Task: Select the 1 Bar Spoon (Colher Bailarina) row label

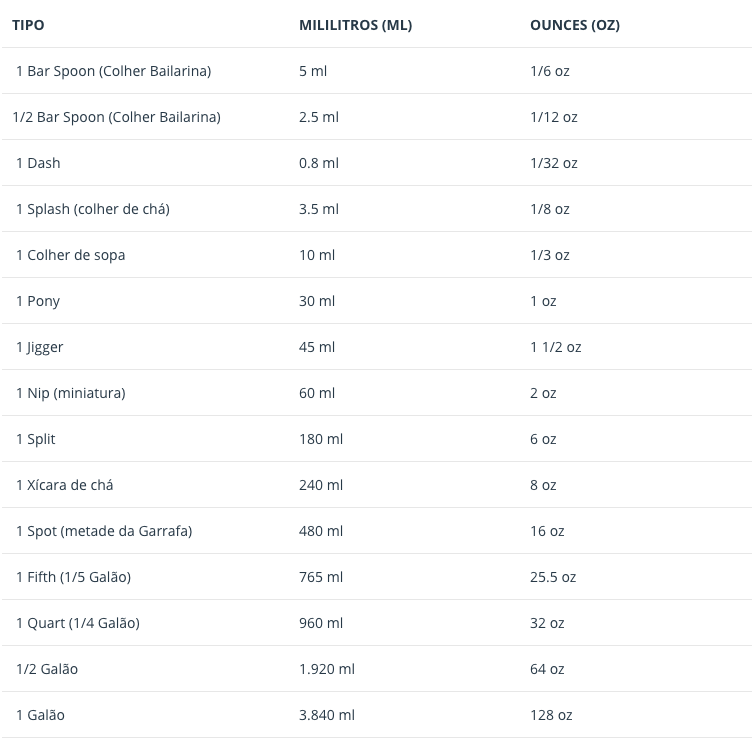Action: [113, 71]
